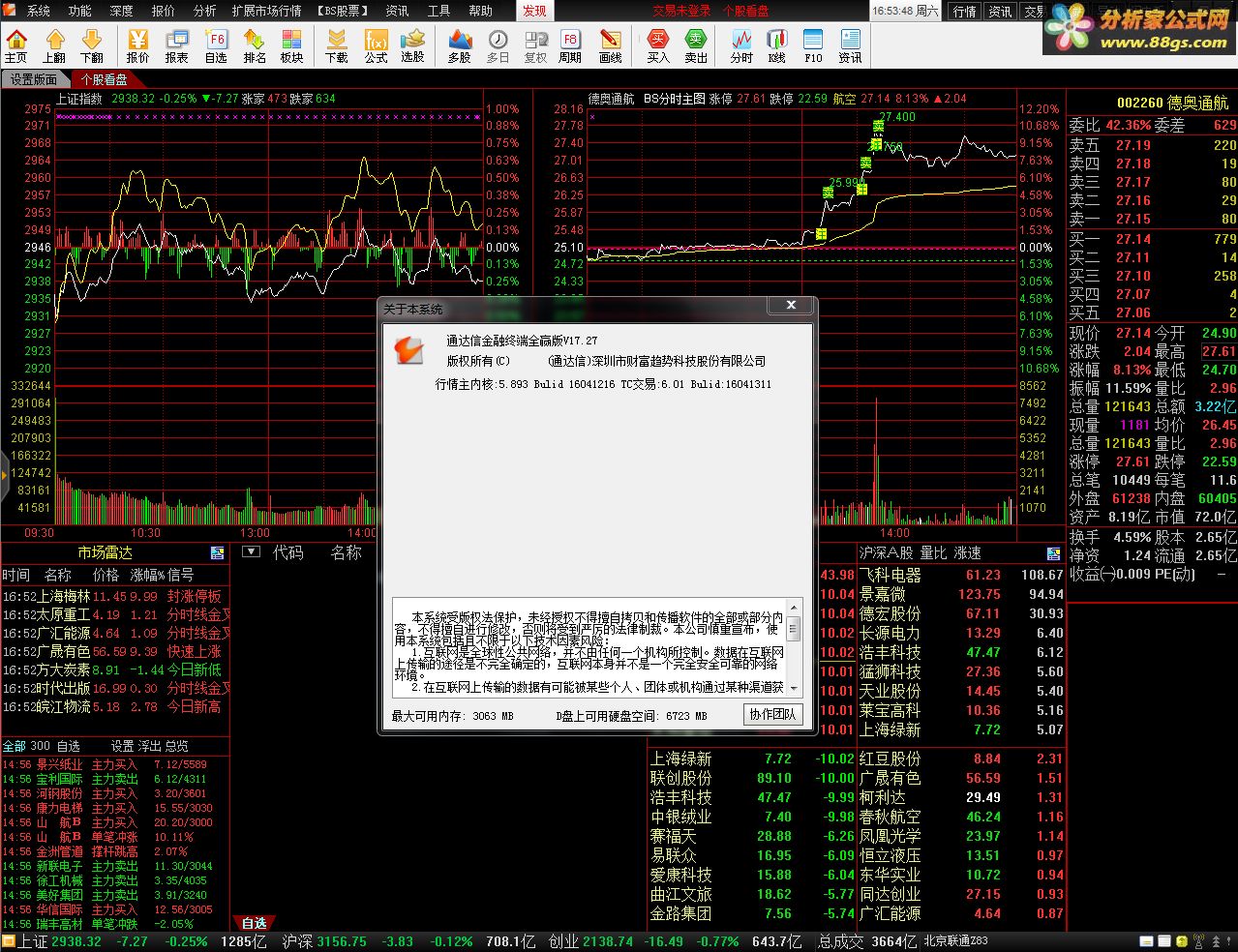Select the 太原重工 radar row
The width and height of the screenshot is (1238, 952).
(x=115, y=614)
